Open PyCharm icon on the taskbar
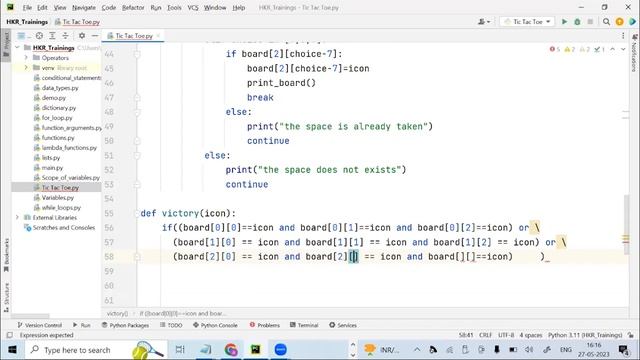Viewport: 640px width, 360px height. click(x=256, y=350)
